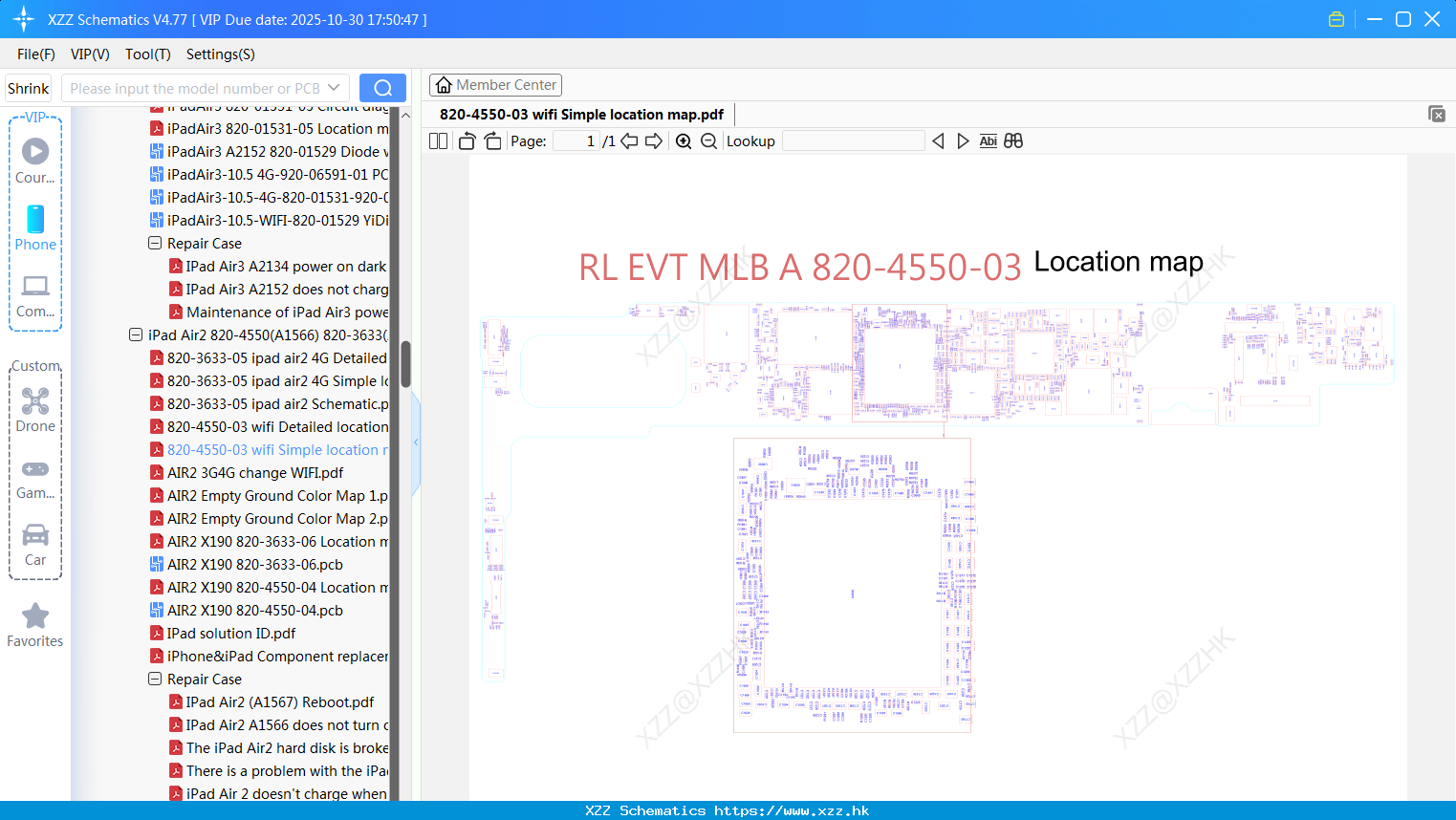Screen dimensions: 1456x820
Task: Open Favorites star icon
Action: (x=35, y=615)
